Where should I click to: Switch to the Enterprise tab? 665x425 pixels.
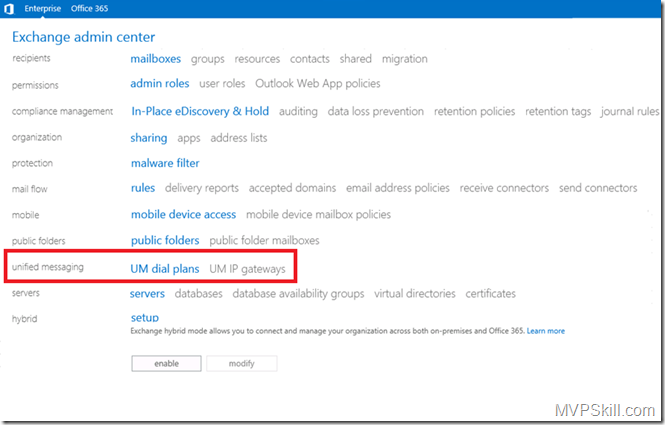click(x=42, y=8)
